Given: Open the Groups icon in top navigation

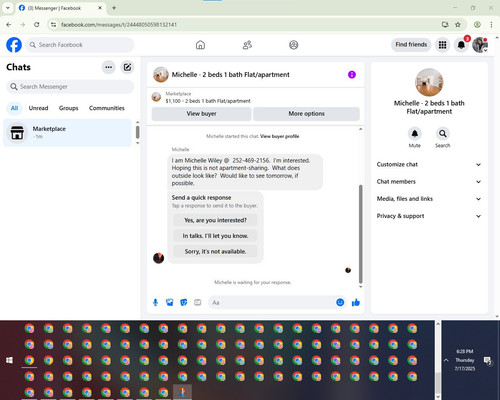Looking at the screenshot, I should (x=294, y=45).
